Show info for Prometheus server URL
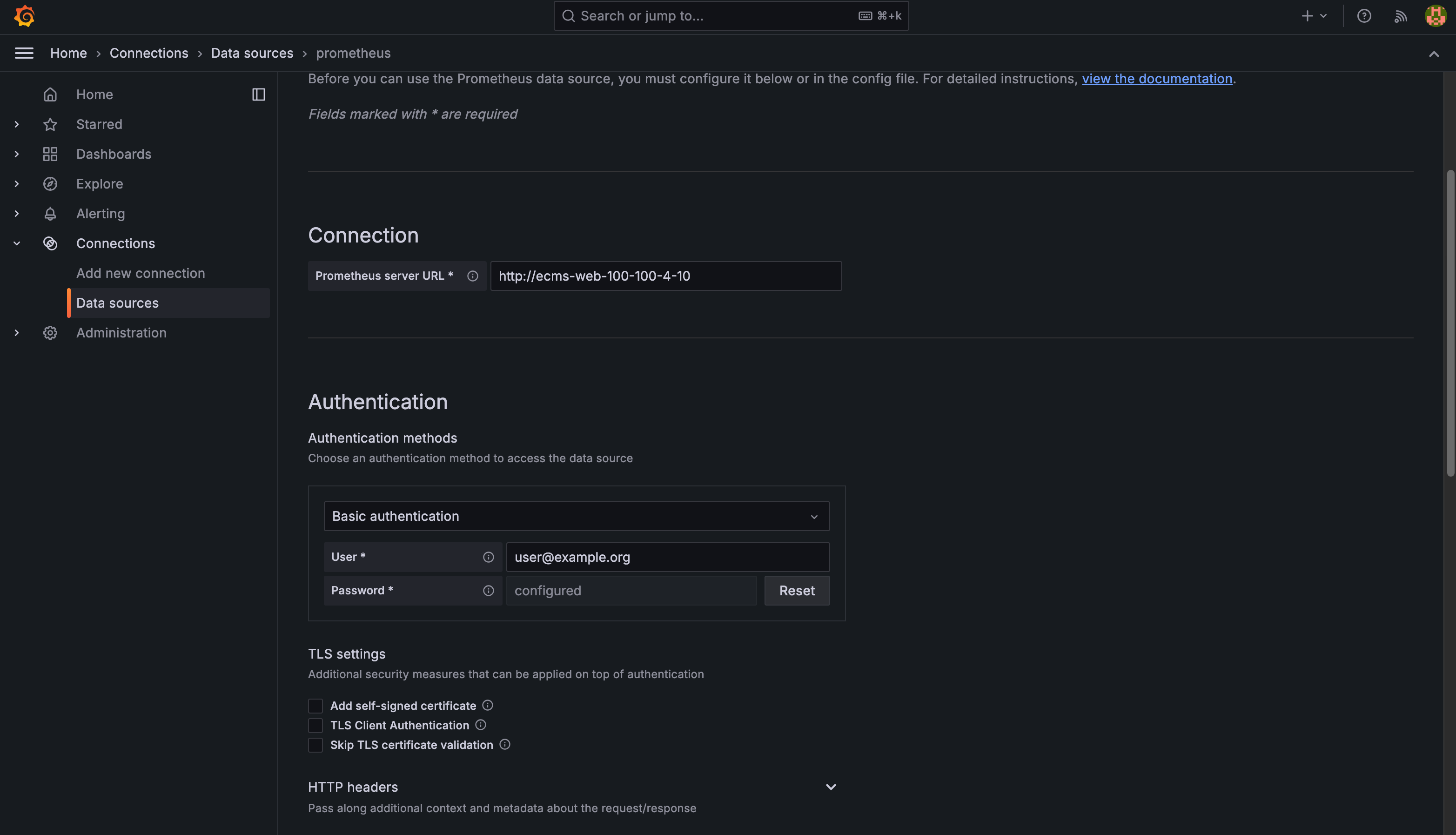The height and width of the screenshot is (835, 1456). tap(472, 276)
